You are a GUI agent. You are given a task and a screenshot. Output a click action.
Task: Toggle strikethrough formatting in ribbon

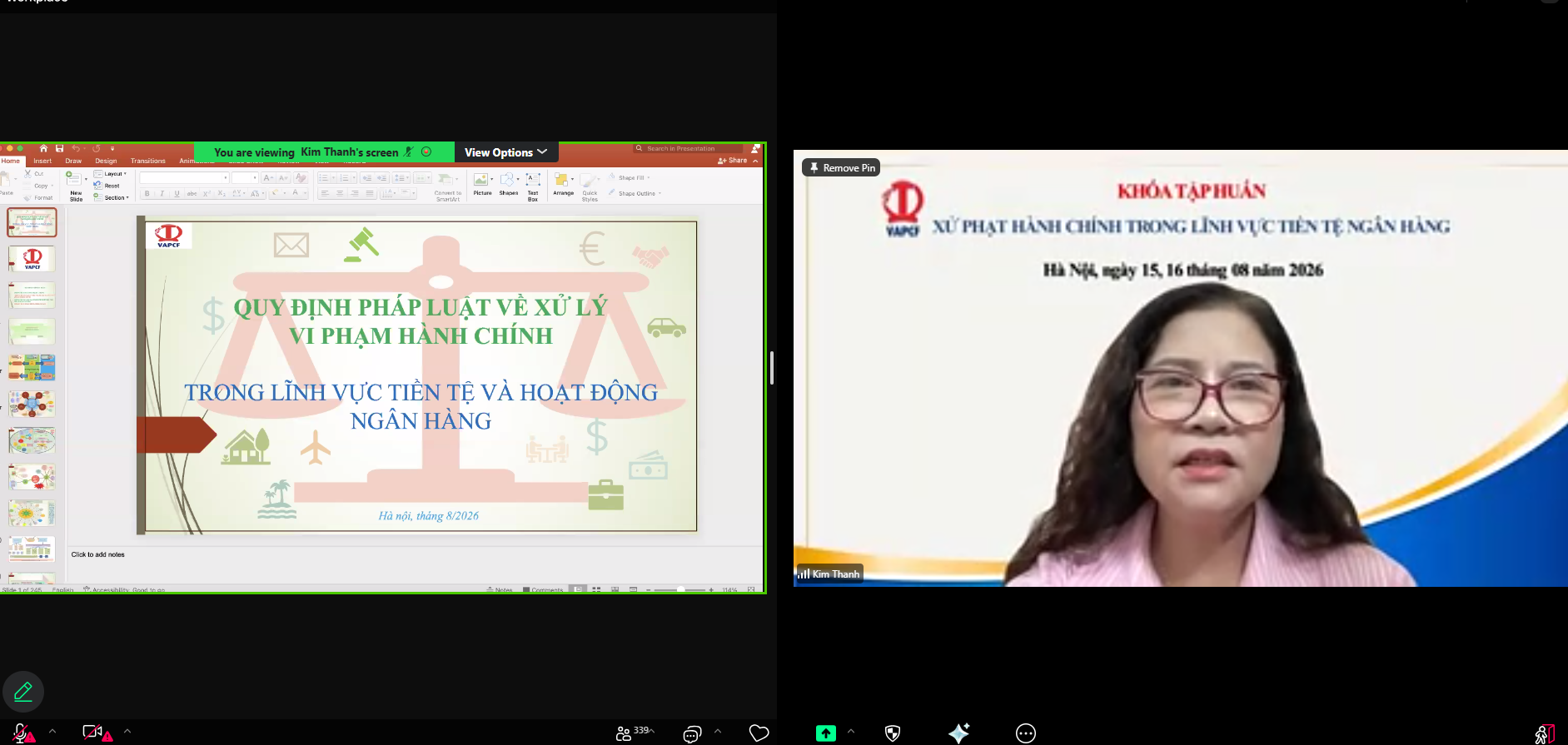(x=192, y=193)
